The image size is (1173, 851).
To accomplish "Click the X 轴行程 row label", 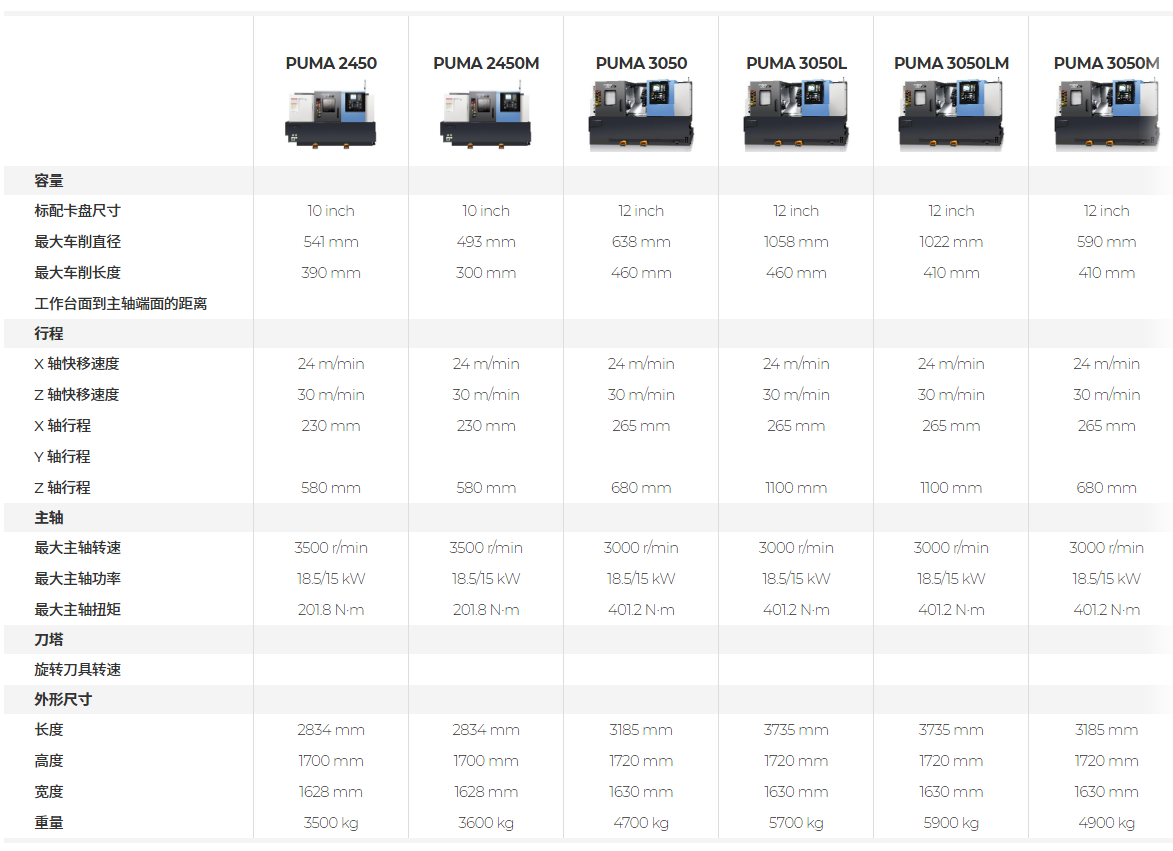I will pos(62,426).
